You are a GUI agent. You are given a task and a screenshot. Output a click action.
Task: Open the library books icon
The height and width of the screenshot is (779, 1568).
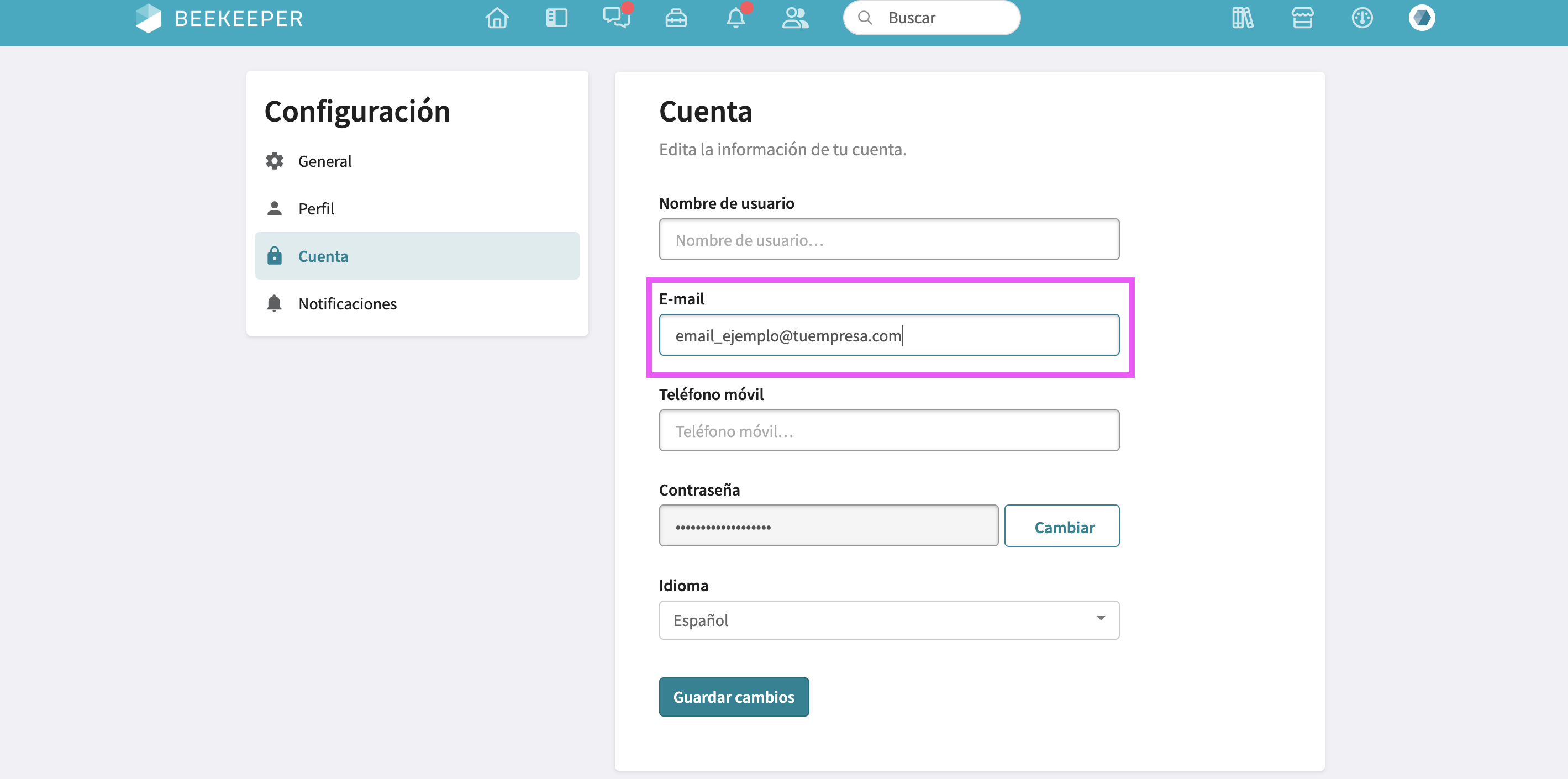[x=1243, y=18]
